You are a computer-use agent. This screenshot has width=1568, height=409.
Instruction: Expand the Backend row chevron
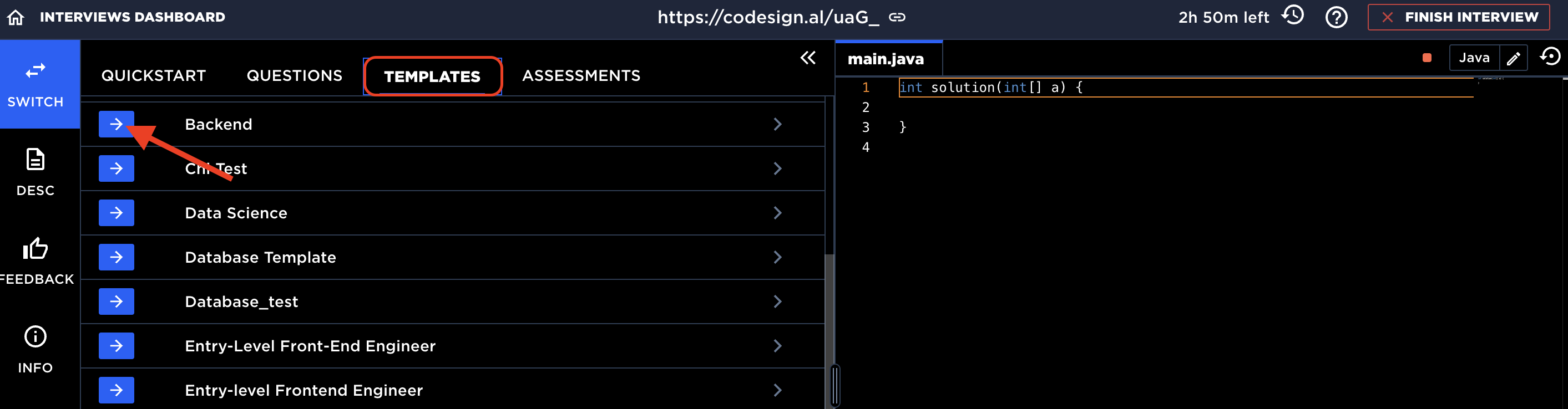[777, 124]
